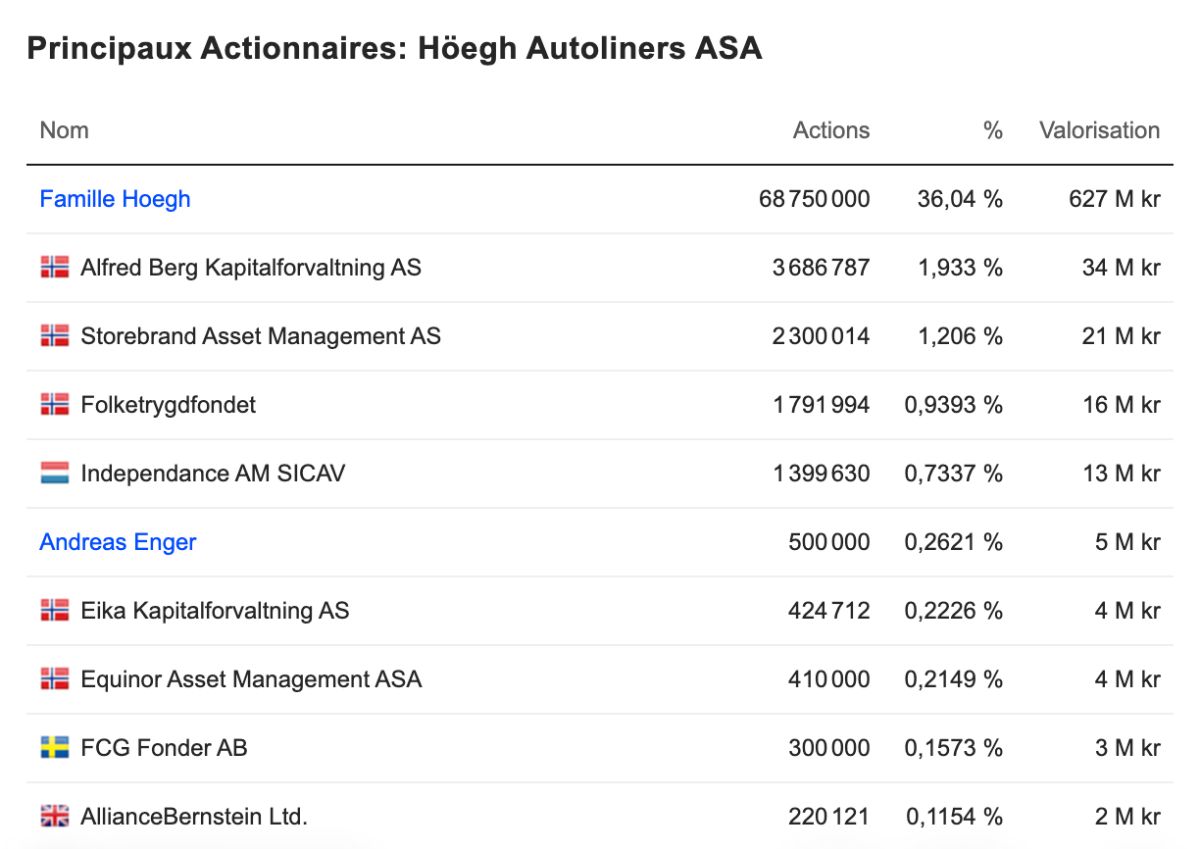Click the Actions column header
This screenshot has width=1200, height=849.
pos(831,130)
